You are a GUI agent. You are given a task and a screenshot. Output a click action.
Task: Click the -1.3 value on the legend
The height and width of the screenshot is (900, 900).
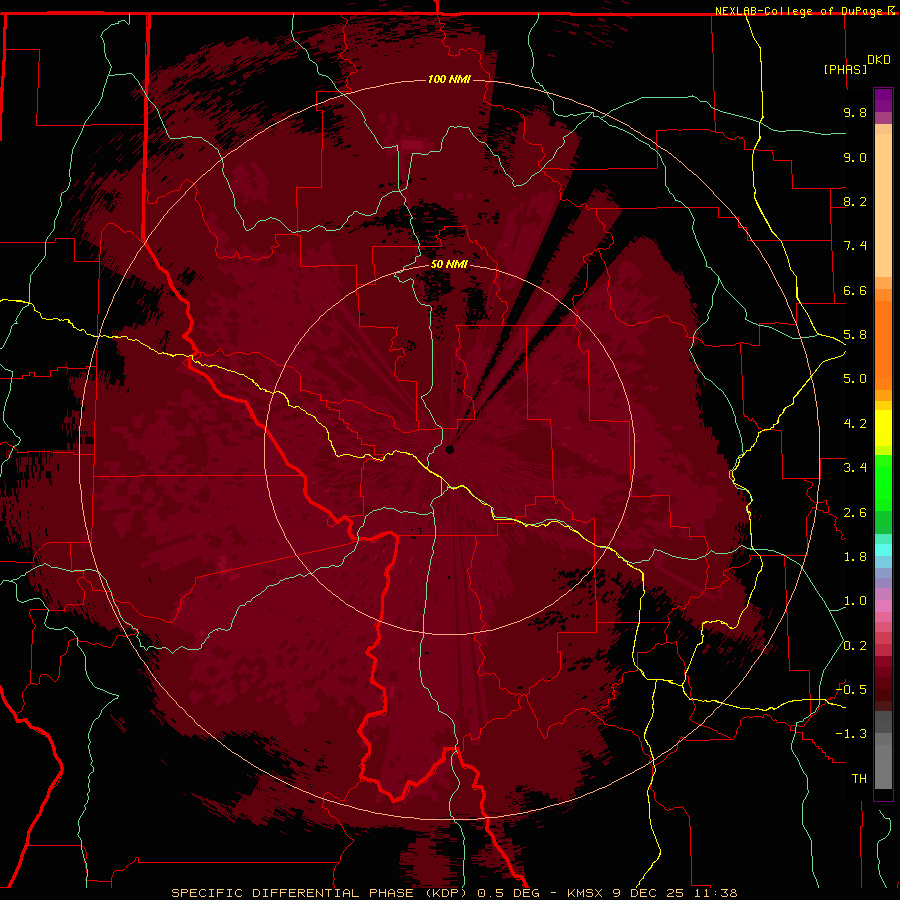[x=851, y=734]
